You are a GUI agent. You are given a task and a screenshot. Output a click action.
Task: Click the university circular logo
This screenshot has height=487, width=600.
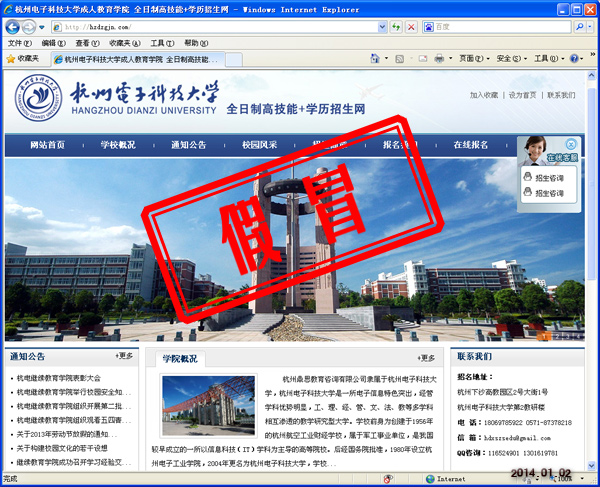tap(38, 98)
